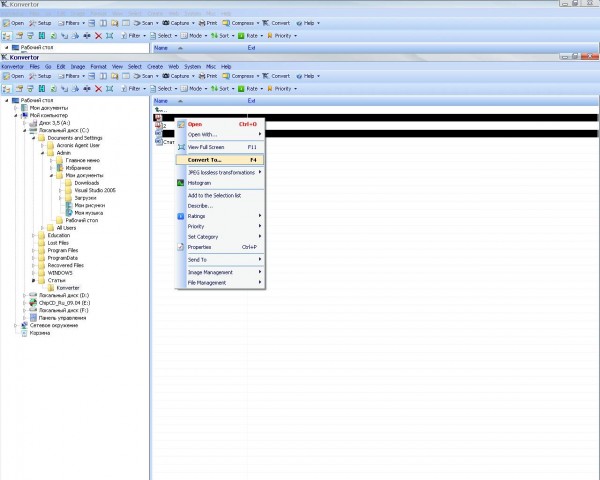Open the Image menu in the front window menu bar
Image resolution: width=600 pixels, height=480 pixels.
(78, 67)
